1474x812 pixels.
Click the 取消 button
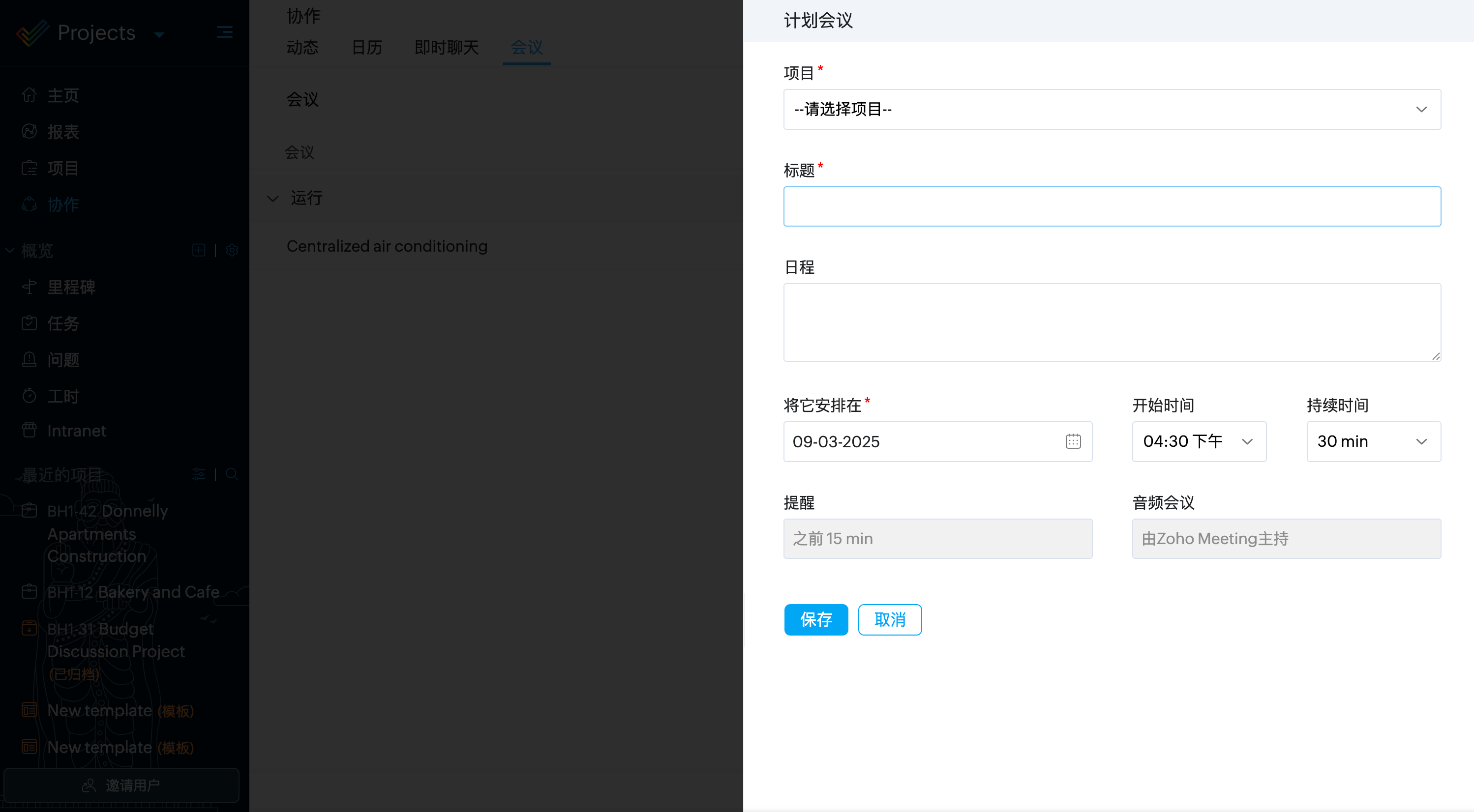tap(890, 619)
